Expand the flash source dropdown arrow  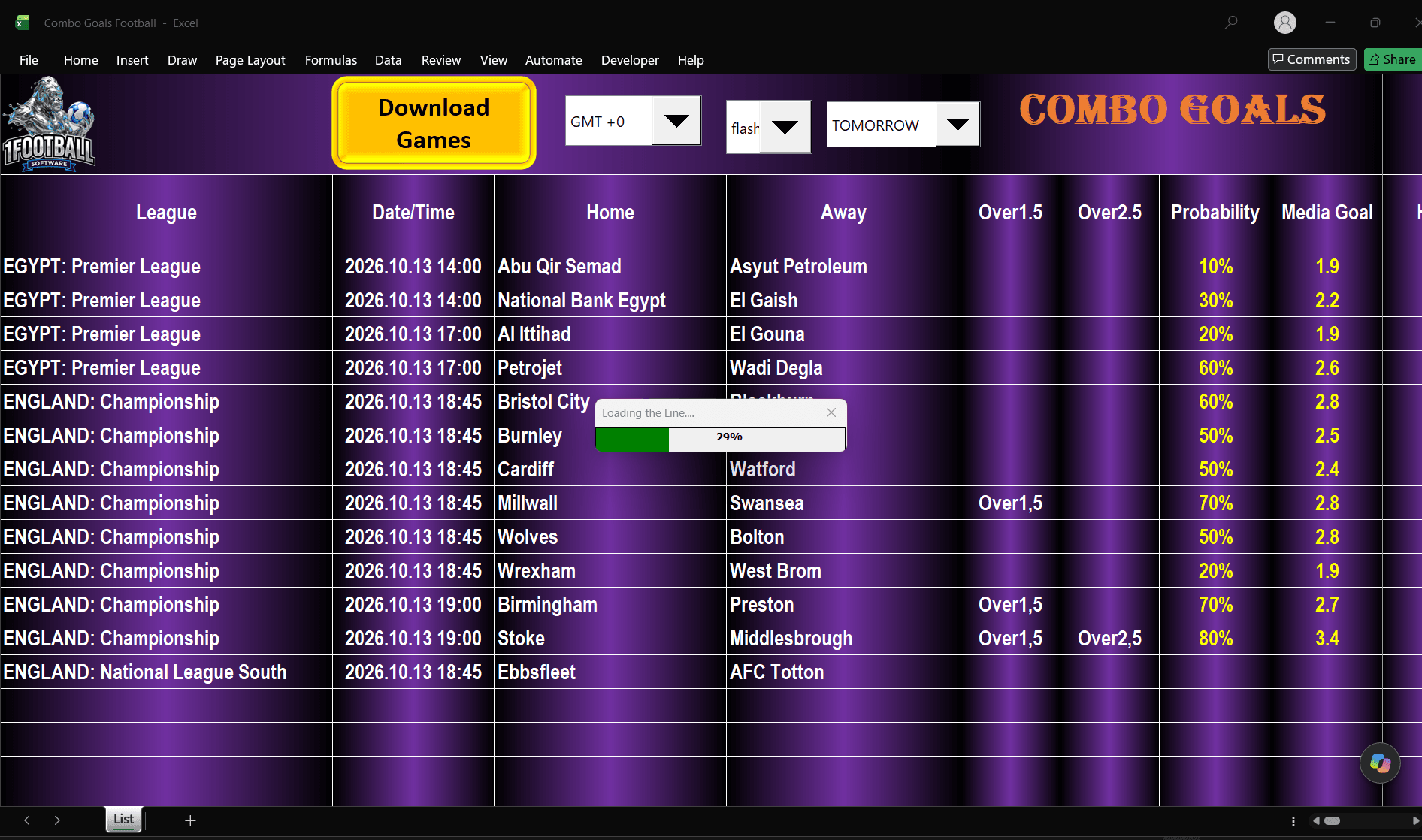pos(785,127)
